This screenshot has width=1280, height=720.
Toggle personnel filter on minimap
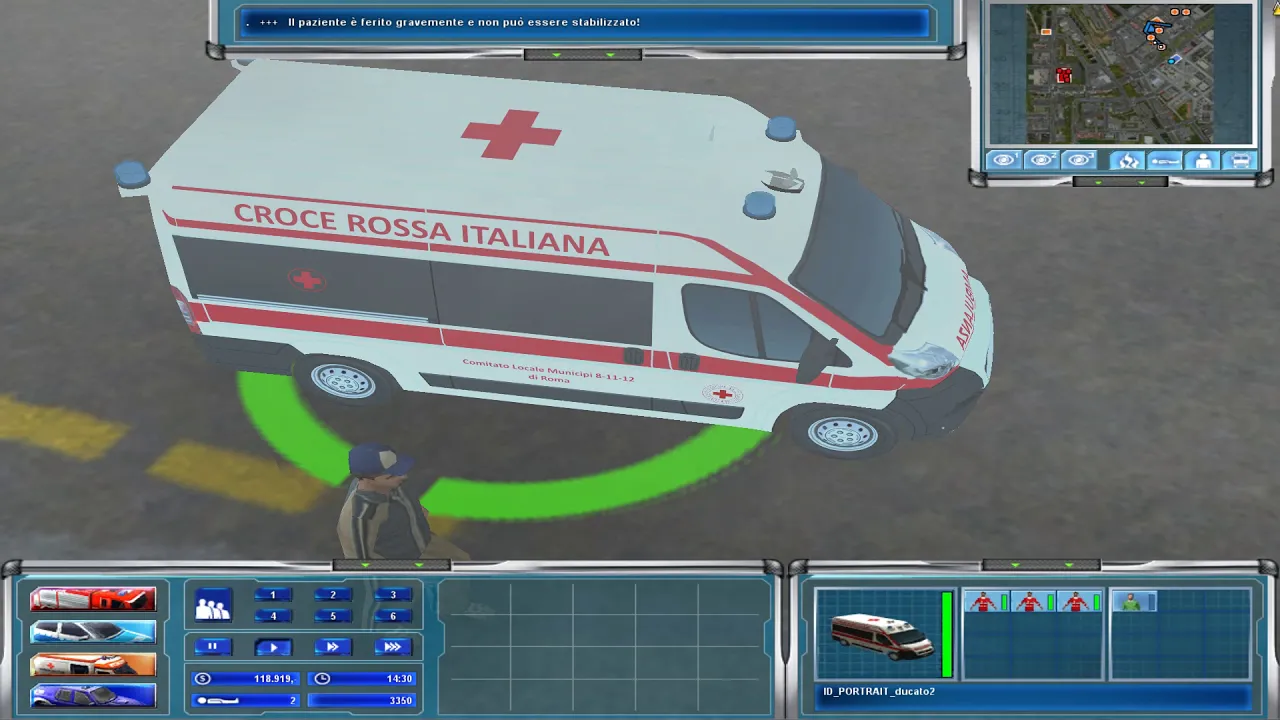[x=1203, y=160]
